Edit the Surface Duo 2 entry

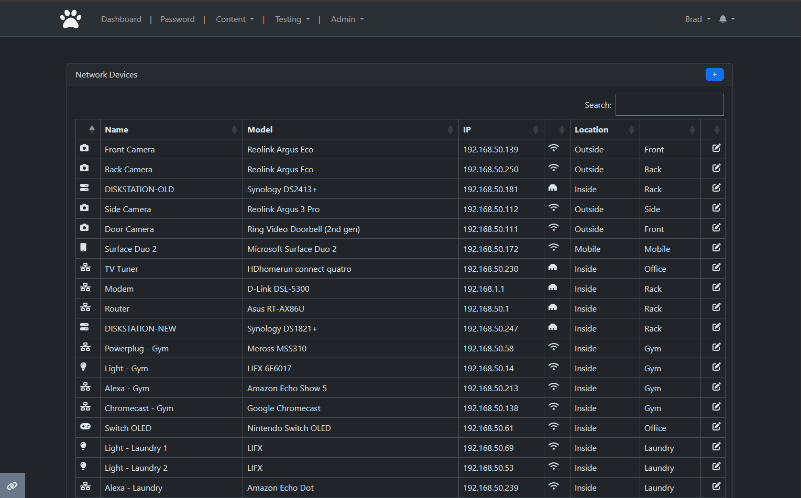pyautogui.click(x=716, y=248)
